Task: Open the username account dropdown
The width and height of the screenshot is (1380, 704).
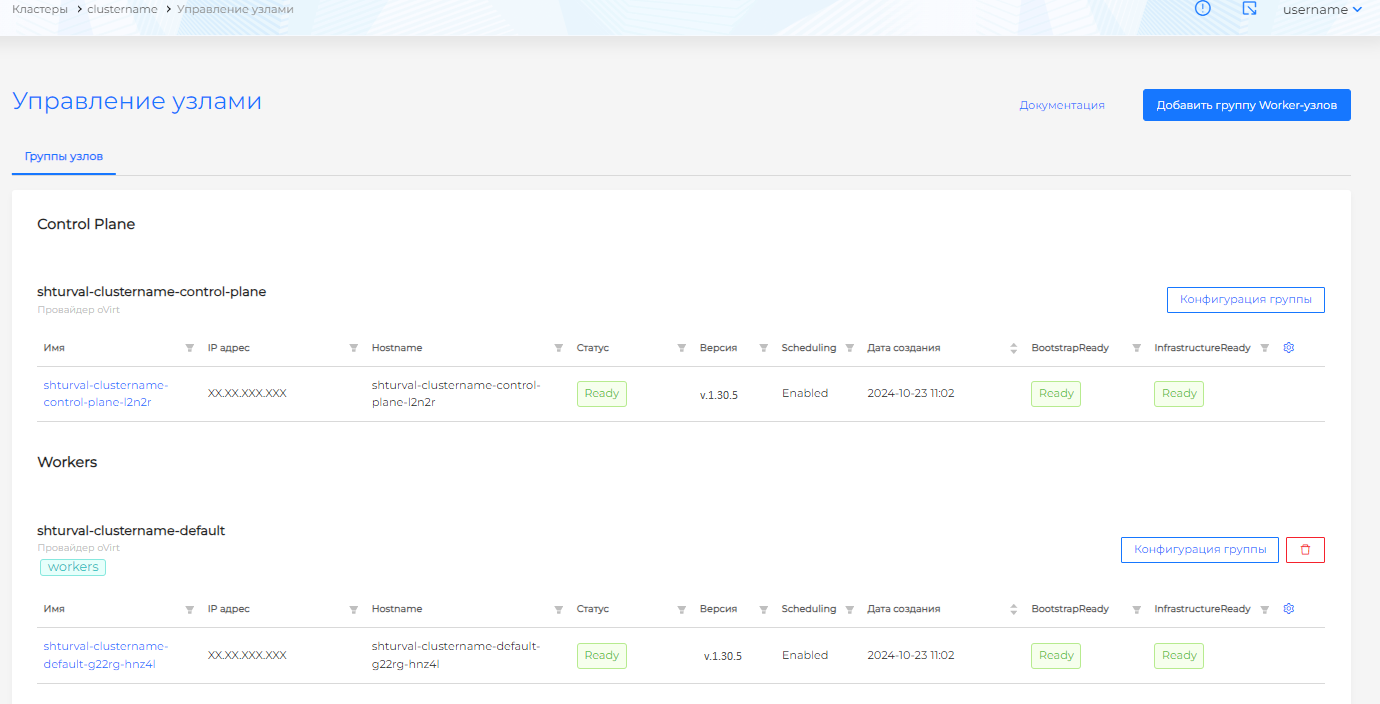Action: point(1322,9)
